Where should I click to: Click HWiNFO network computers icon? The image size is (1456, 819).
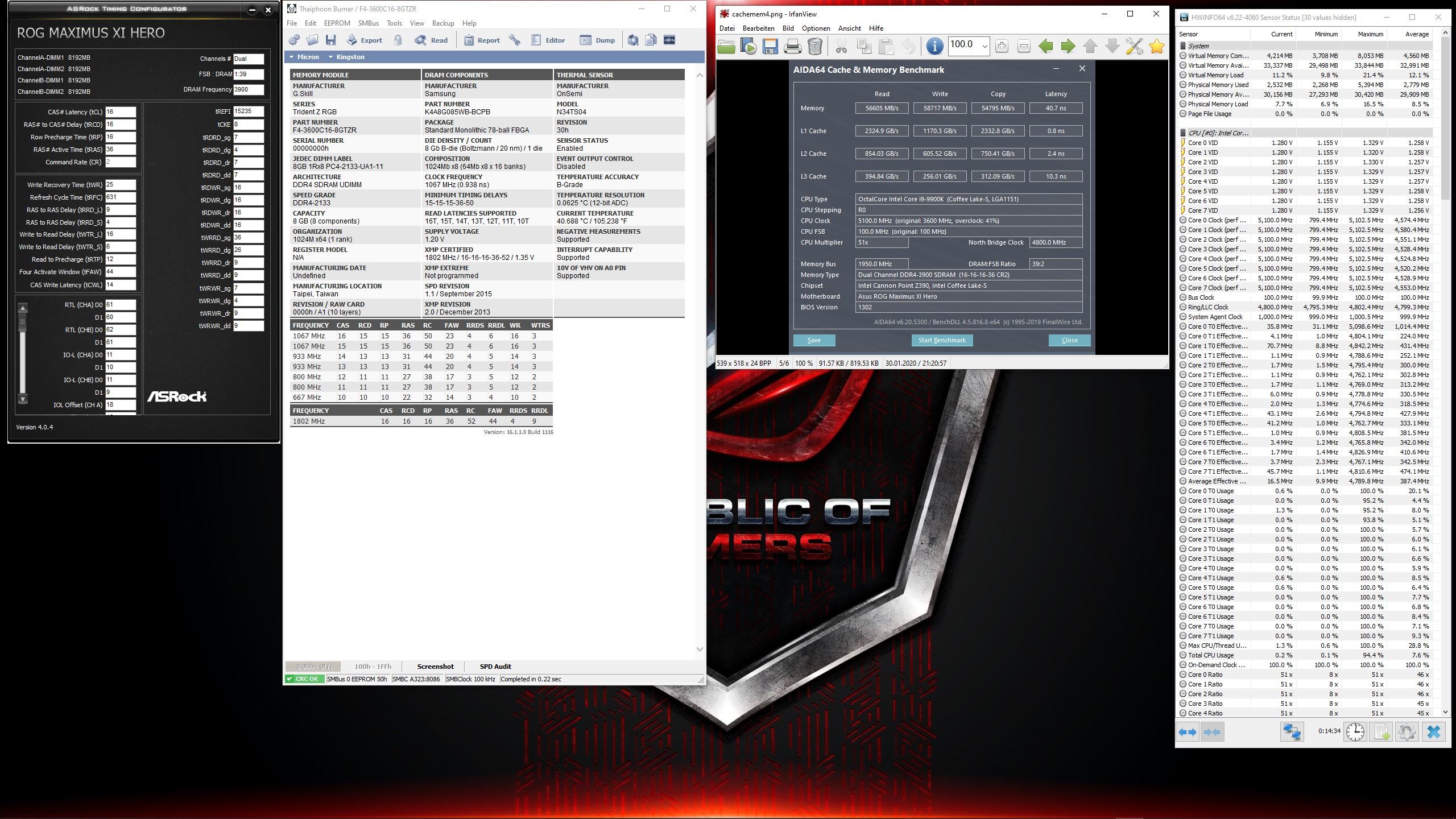tap(1292, 732)
